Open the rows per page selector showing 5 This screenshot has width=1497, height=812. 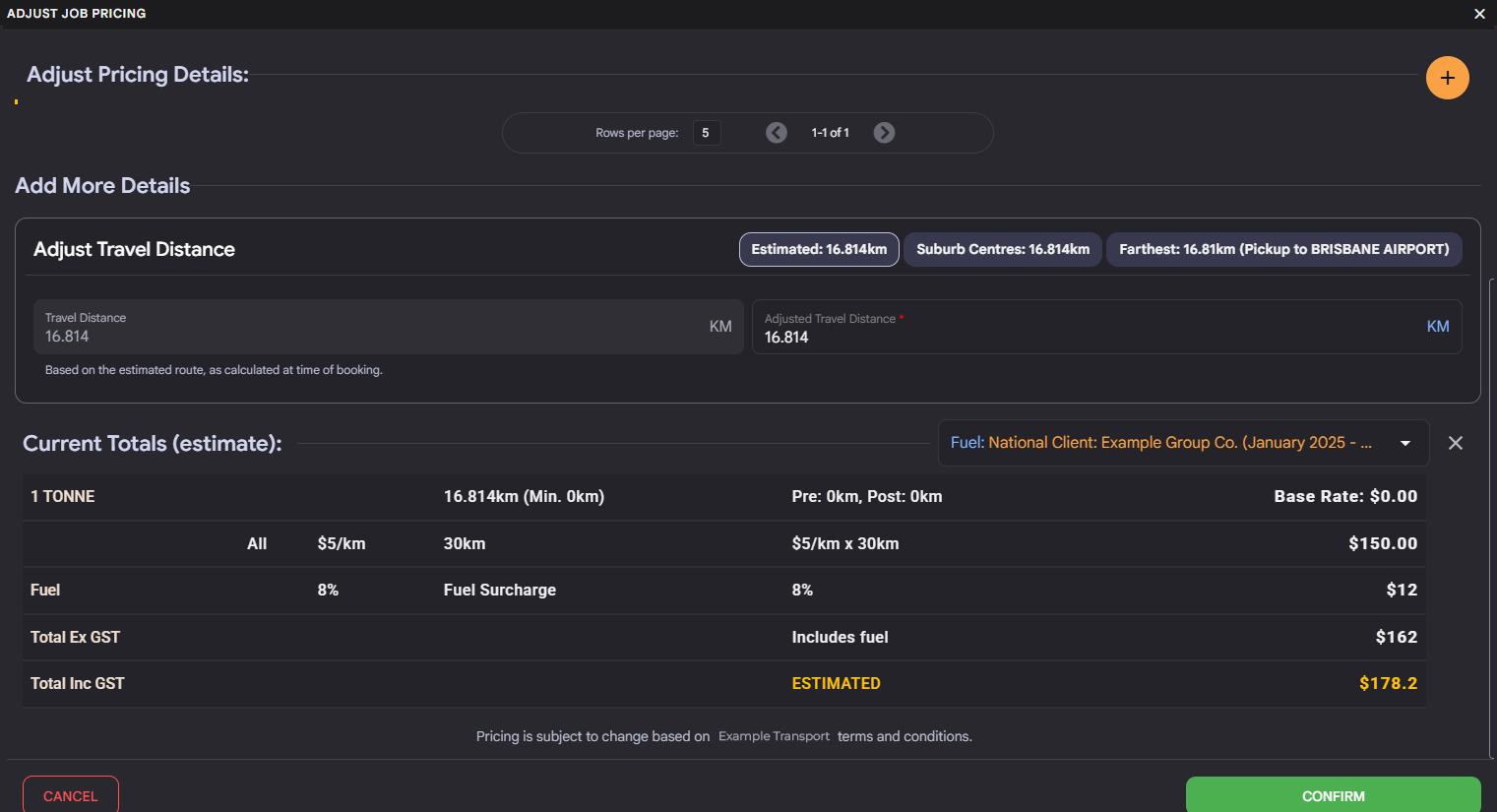(x=706, y=133)
